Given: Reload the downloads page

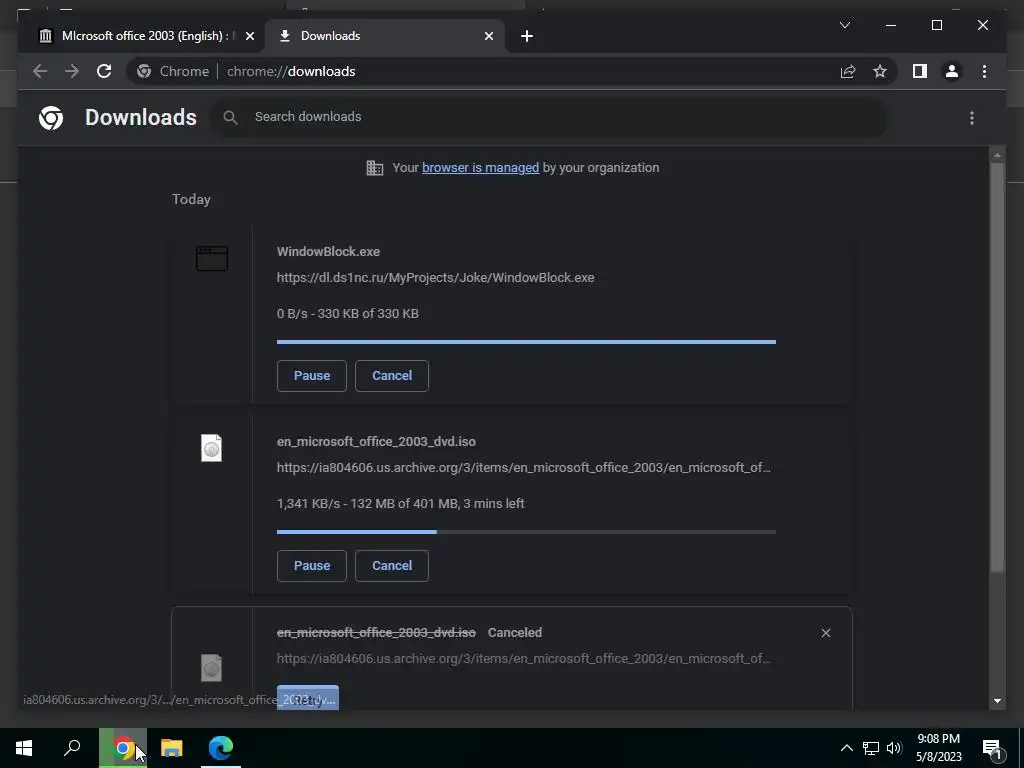Looking at the screenshot, I should 104,71.
